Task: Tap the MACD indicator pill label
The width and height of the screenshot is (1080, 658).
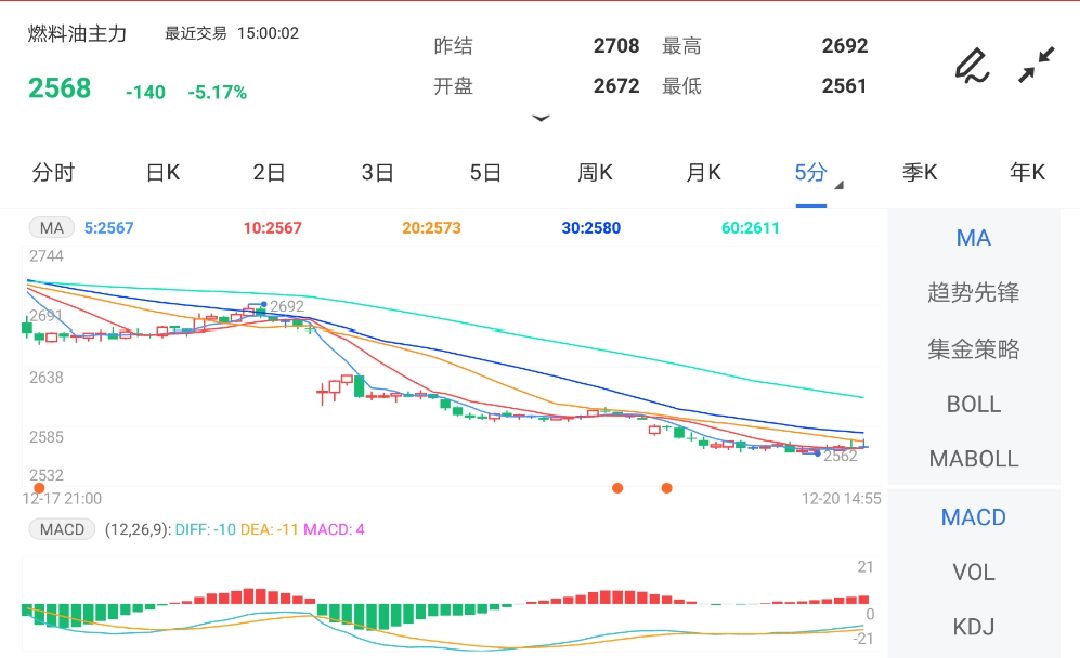Action: click(x=61, y=529)
